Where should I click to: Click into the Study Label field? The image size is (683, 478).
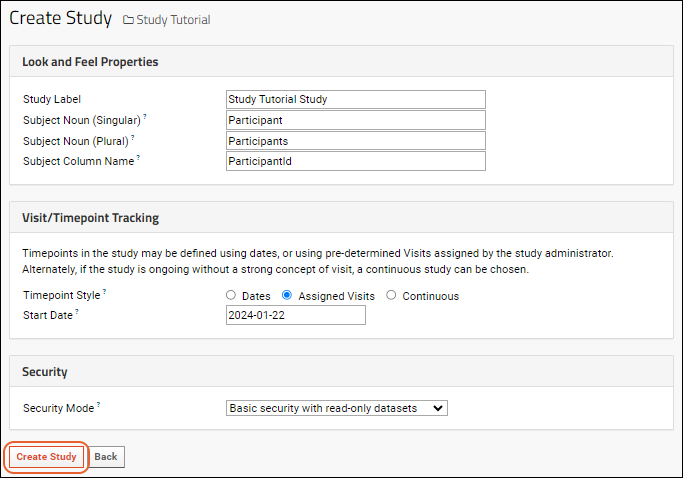tap(355, 99)
